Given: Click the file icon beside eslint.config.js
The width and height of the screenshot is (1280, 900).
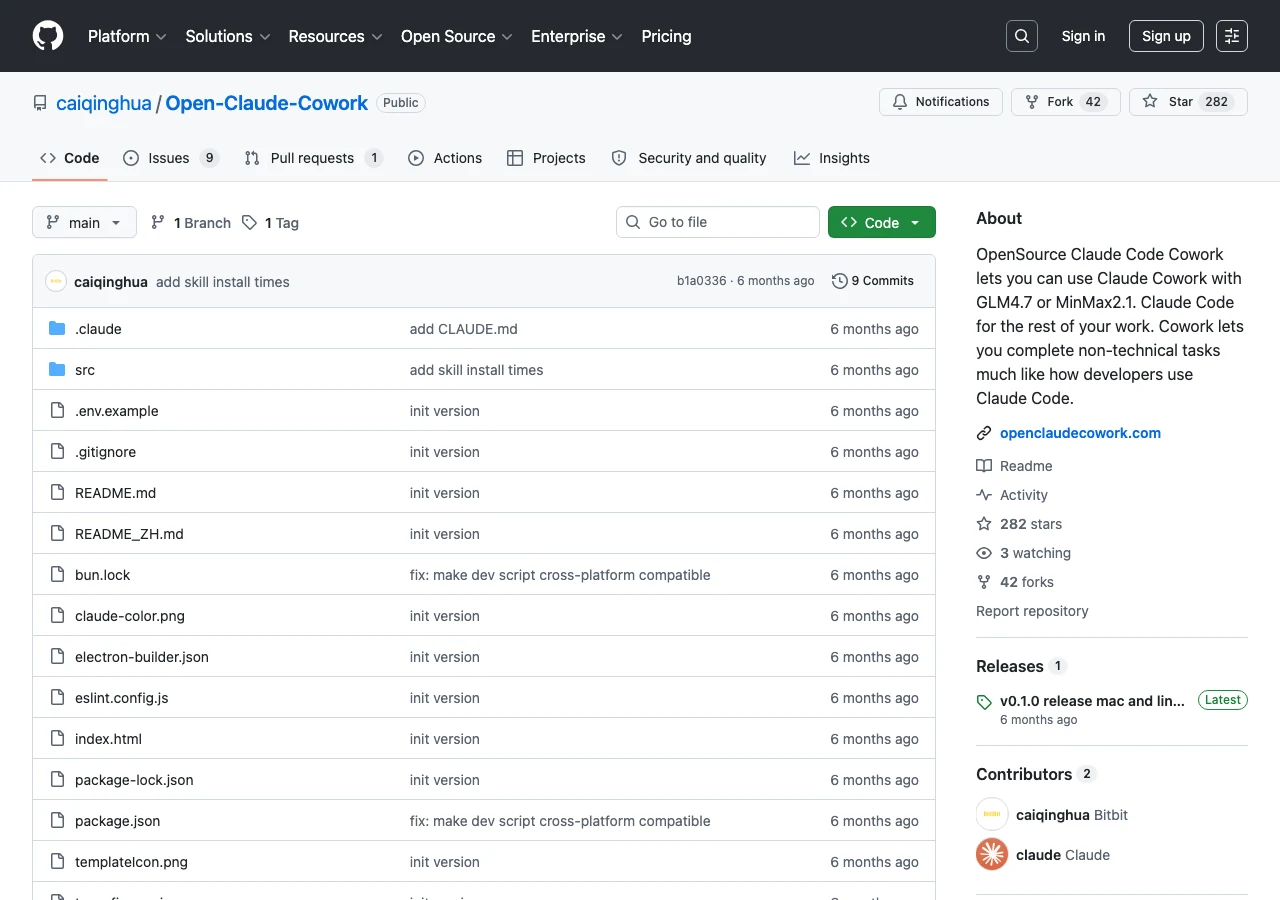Looking at the screenshot, I should pos(57,698).
